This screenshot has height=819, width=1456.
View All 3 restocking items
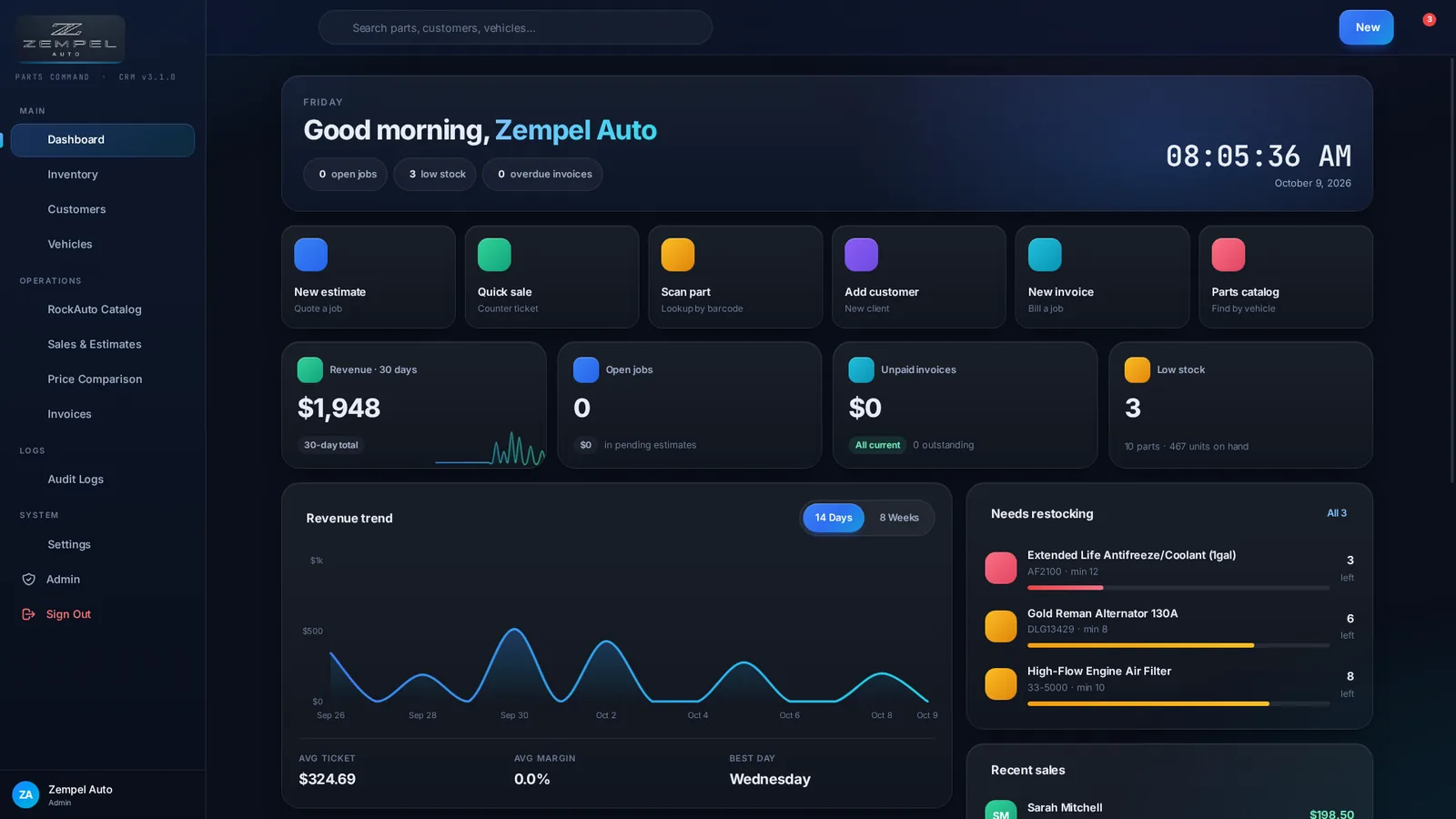(1337, 513)
